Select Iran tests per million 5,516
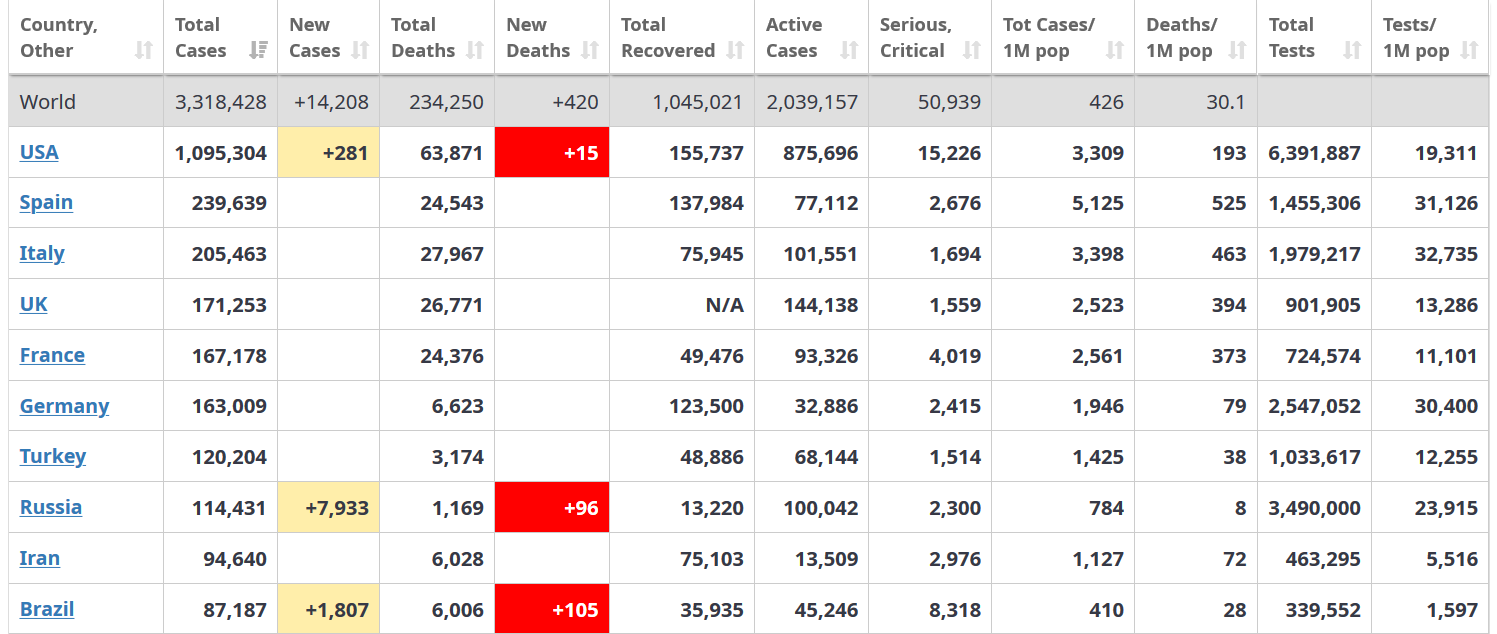Viewport: 1497px width, 634px height. click(1452, 559)
